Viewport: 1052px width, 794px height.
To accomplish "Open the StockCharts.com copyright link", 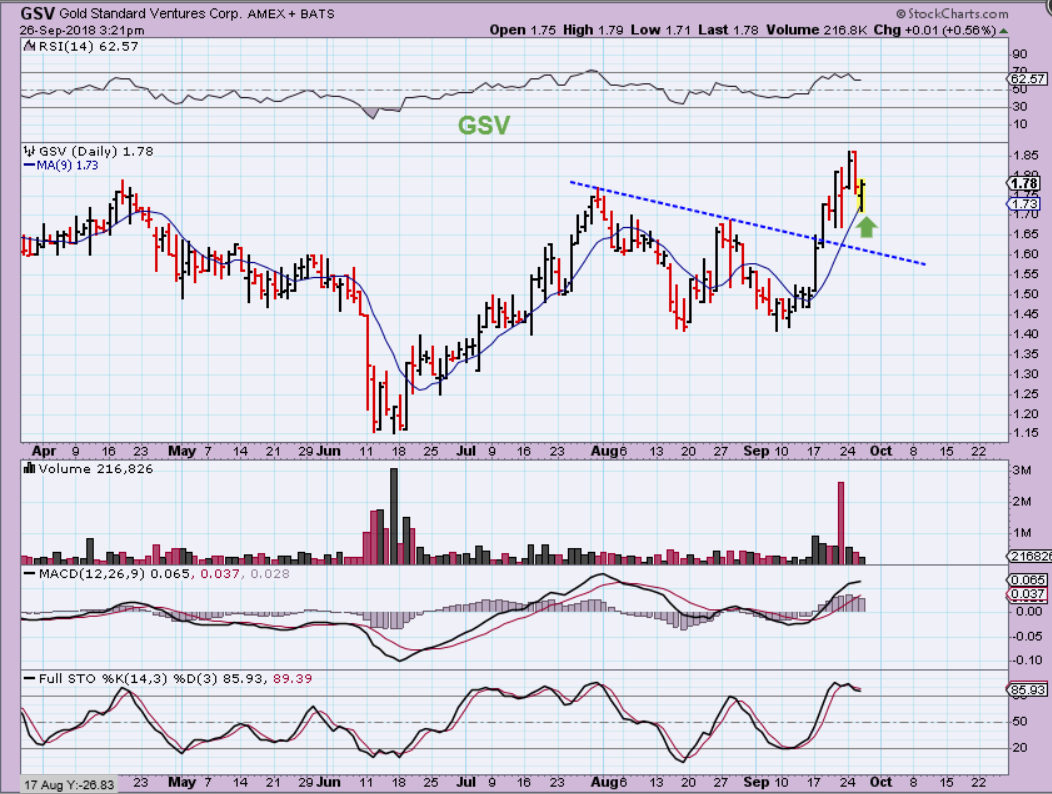I will [952, 13].
